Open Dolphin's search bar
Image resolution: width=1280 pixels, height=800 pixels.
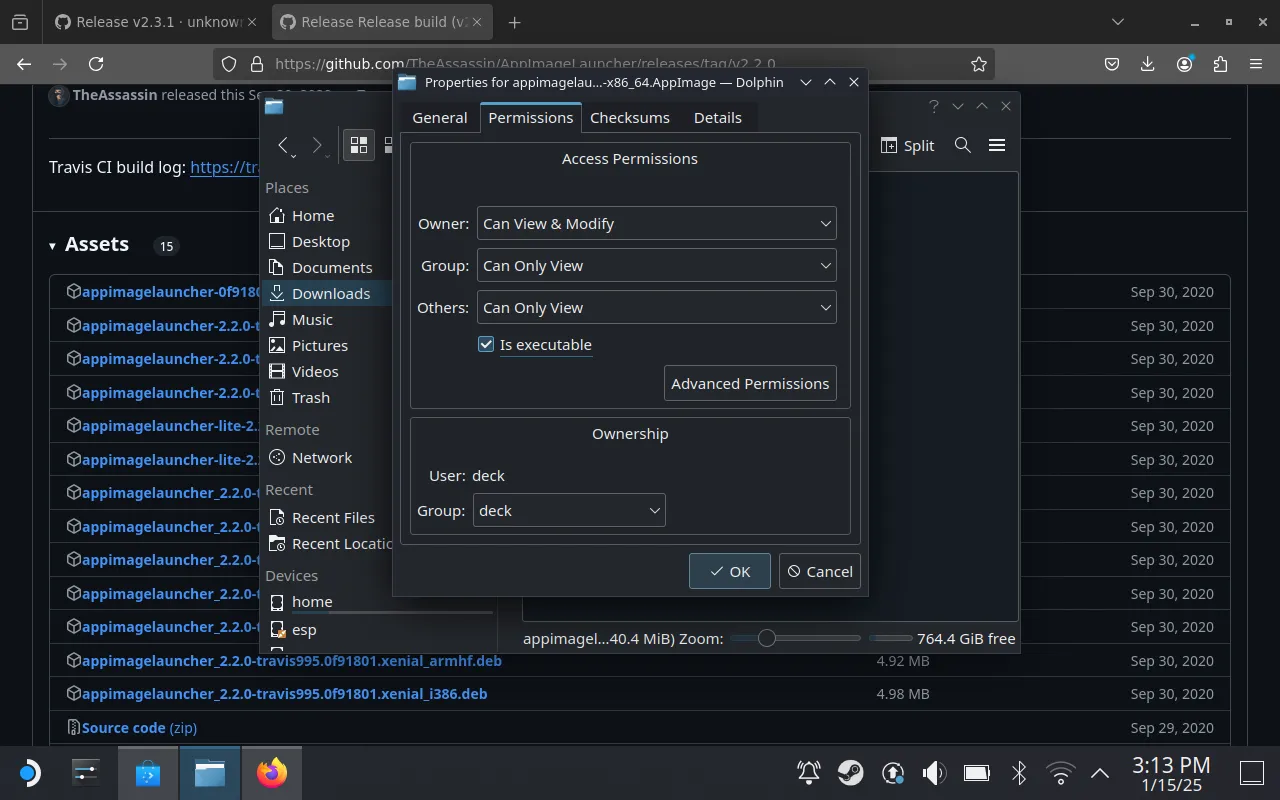coord(962,145)
